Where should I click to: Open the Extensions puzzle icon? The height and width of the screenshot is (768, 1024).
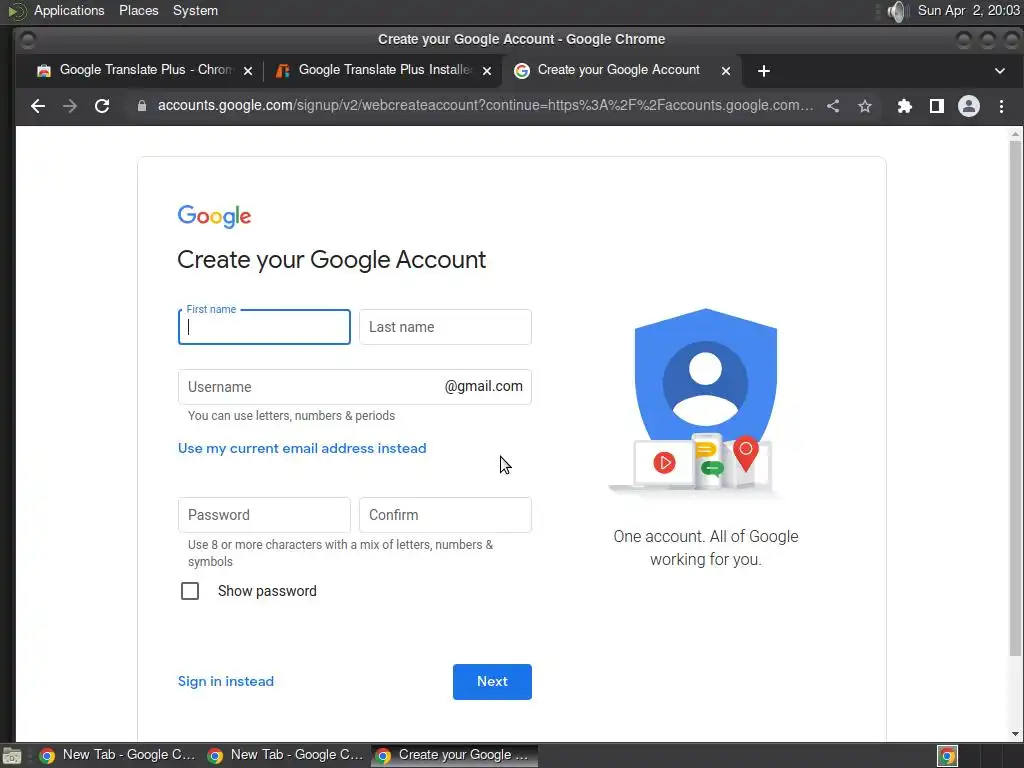coord(904,106)
